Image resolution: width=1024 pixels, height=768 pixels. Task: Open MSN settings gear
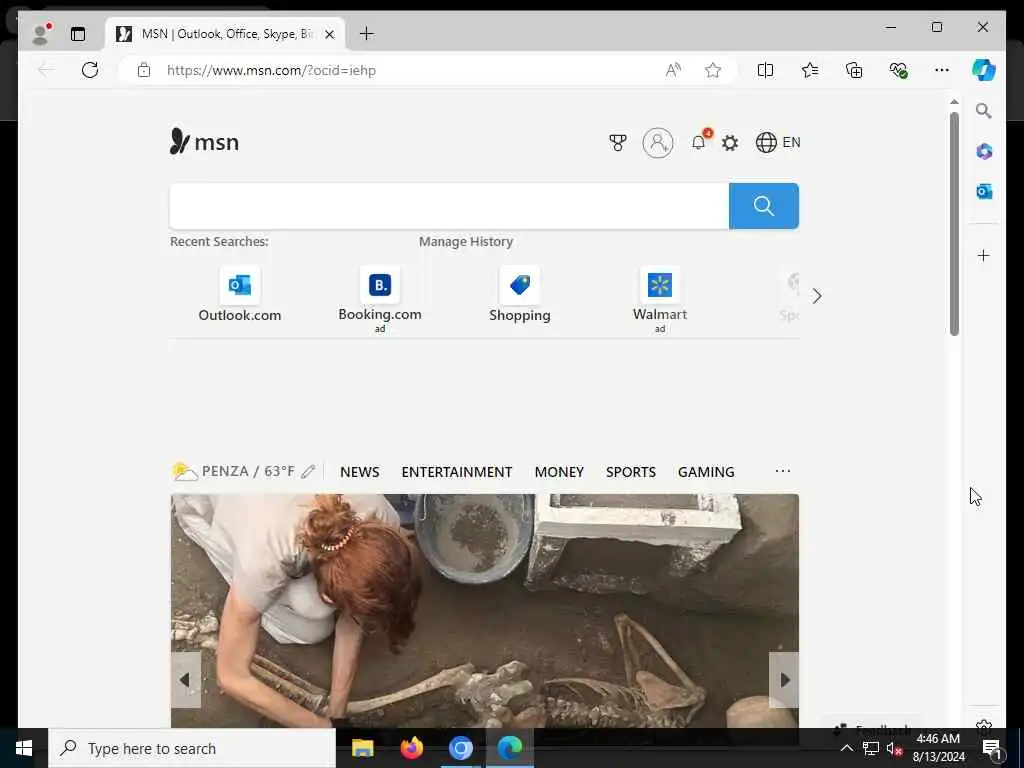[x=730, y=142]
